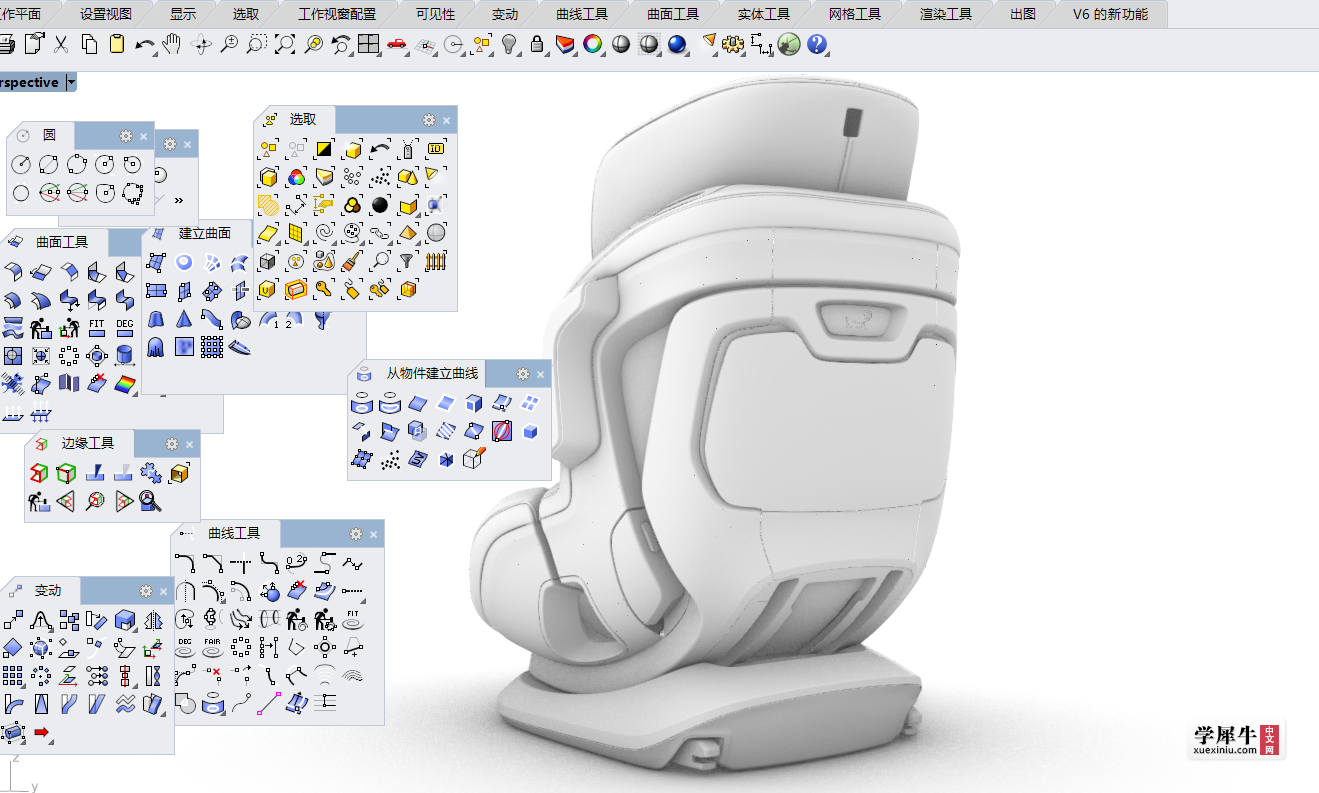Open the gear menu of 边缘工具 panel
The image size is (1319, 793).
[x=172, y=444]
